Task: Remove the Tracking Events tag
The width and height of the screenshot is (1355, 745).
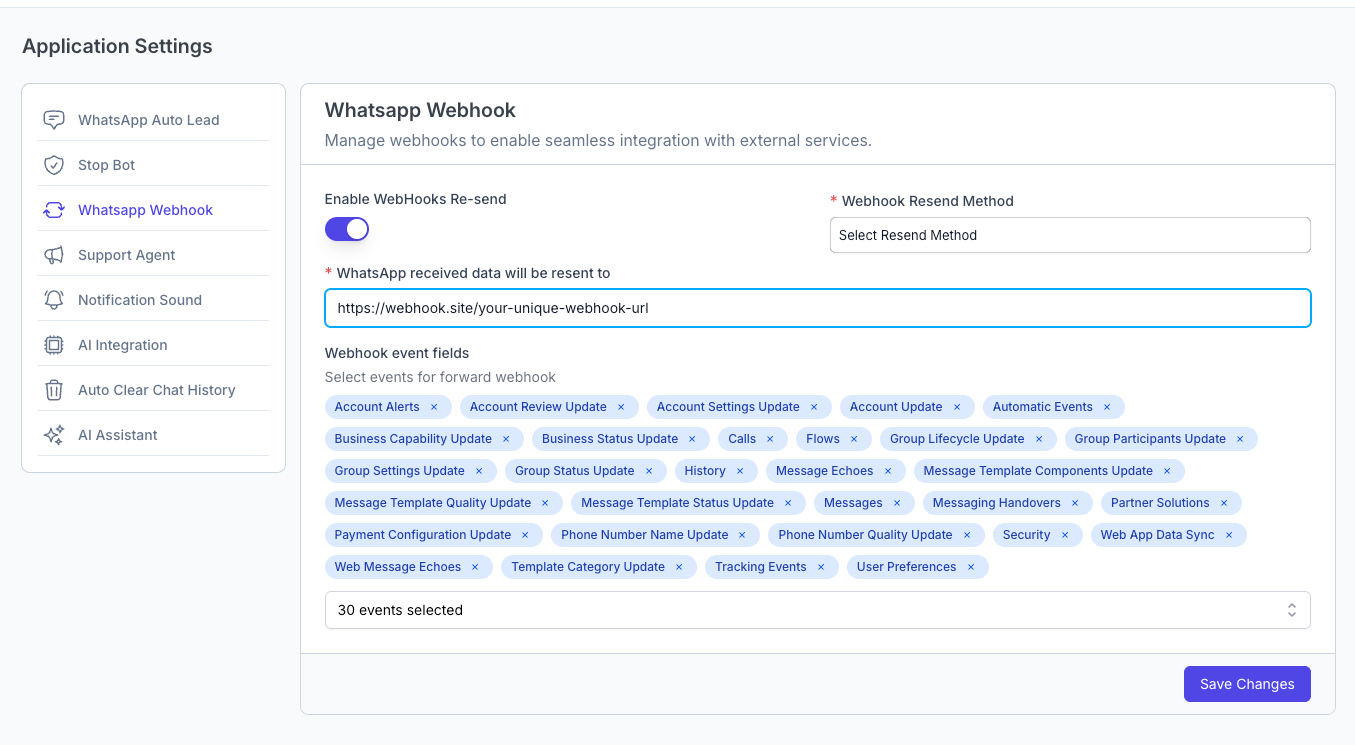Action: [x=821, y=567]
